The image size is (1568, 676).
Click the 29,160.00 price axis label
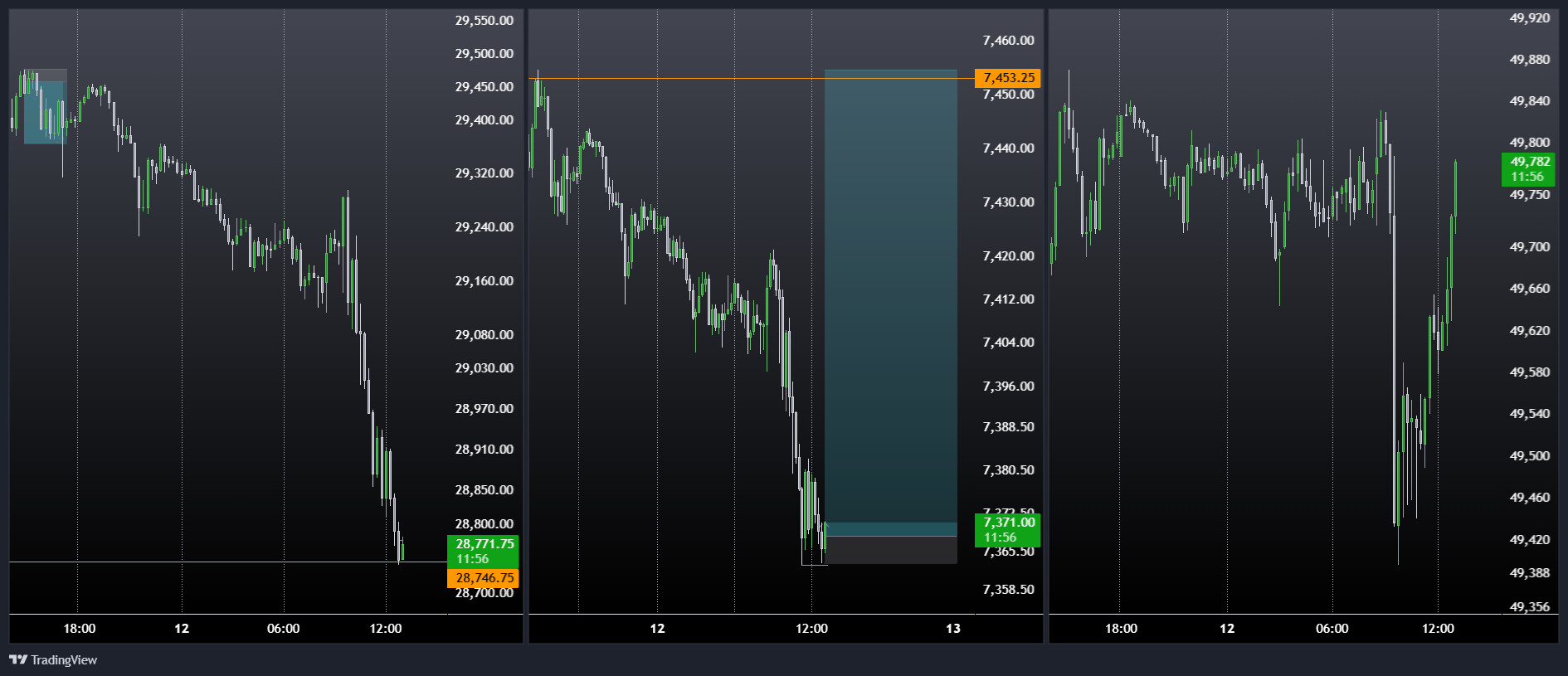[x=485, y=280]
